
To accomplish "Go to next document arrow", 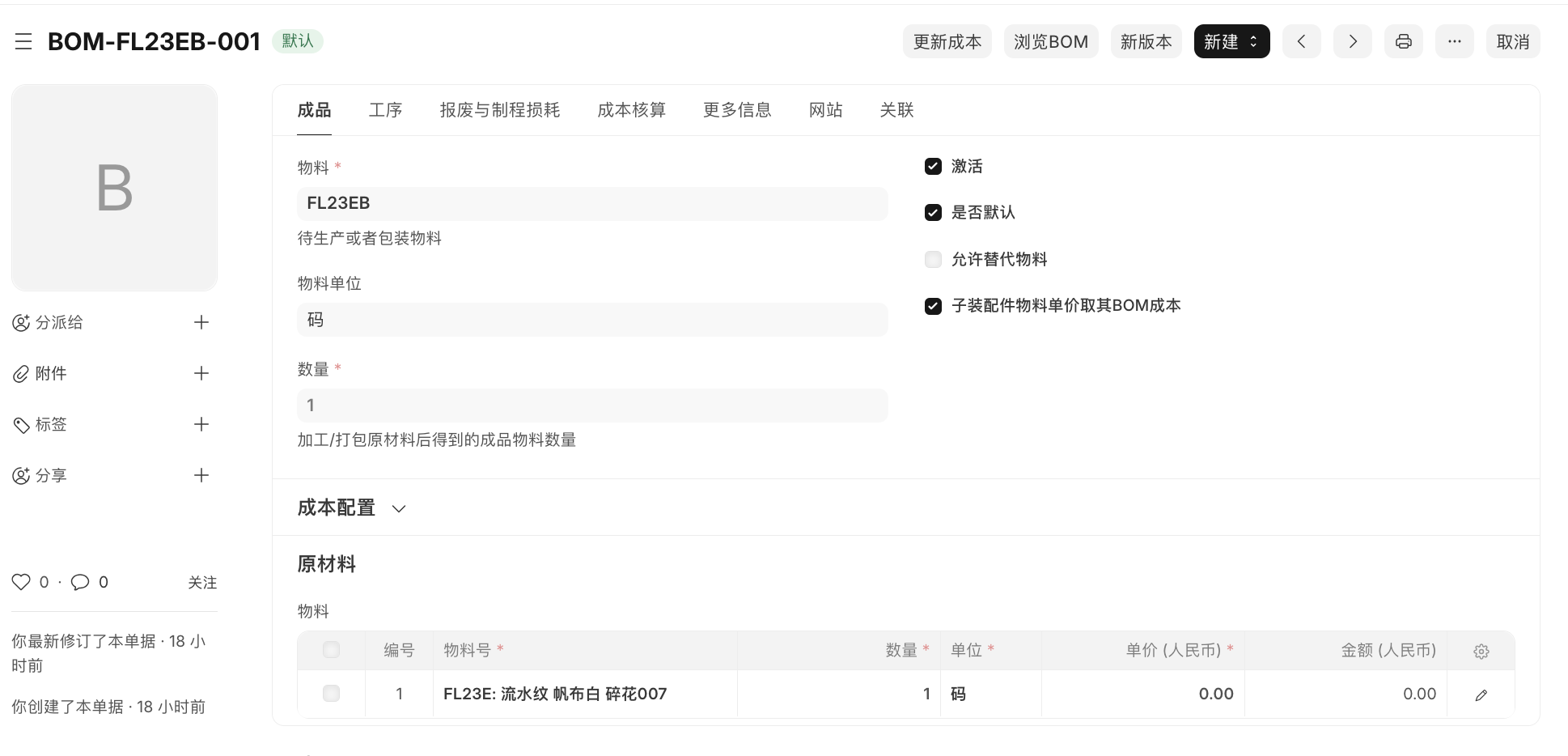I will [x=1352, y=42].
